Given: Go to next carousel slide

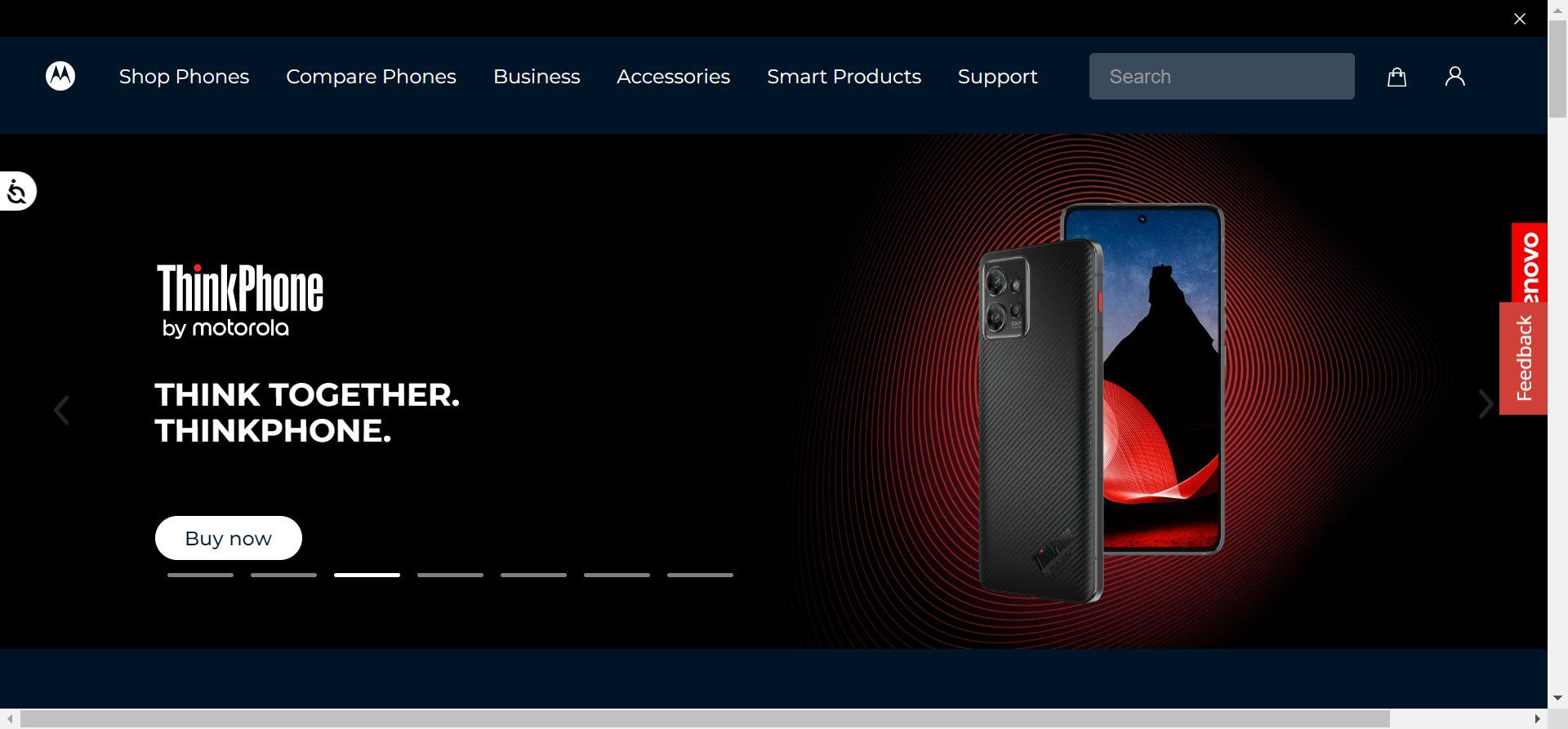Looking at the screenshot, I should (x=1486, y=404).
